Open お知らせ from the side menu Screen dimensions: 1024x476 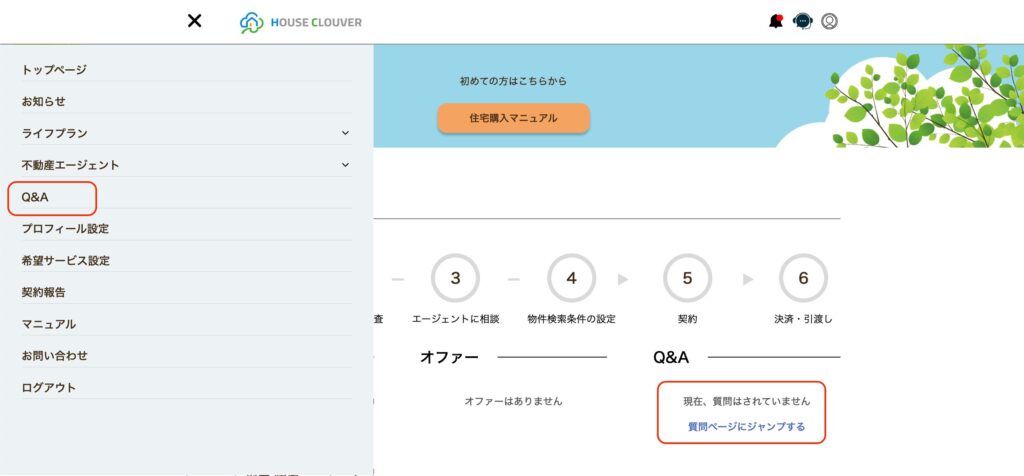[x=44, y=102]
